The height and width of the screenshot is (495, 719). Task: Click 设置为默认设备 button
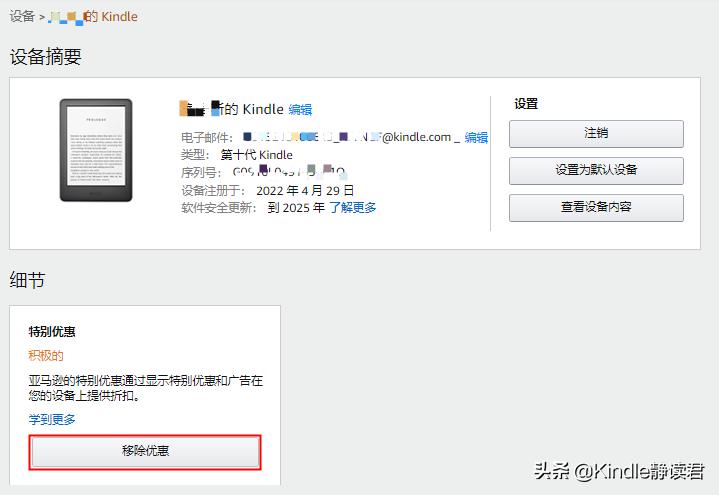point(596,170)
